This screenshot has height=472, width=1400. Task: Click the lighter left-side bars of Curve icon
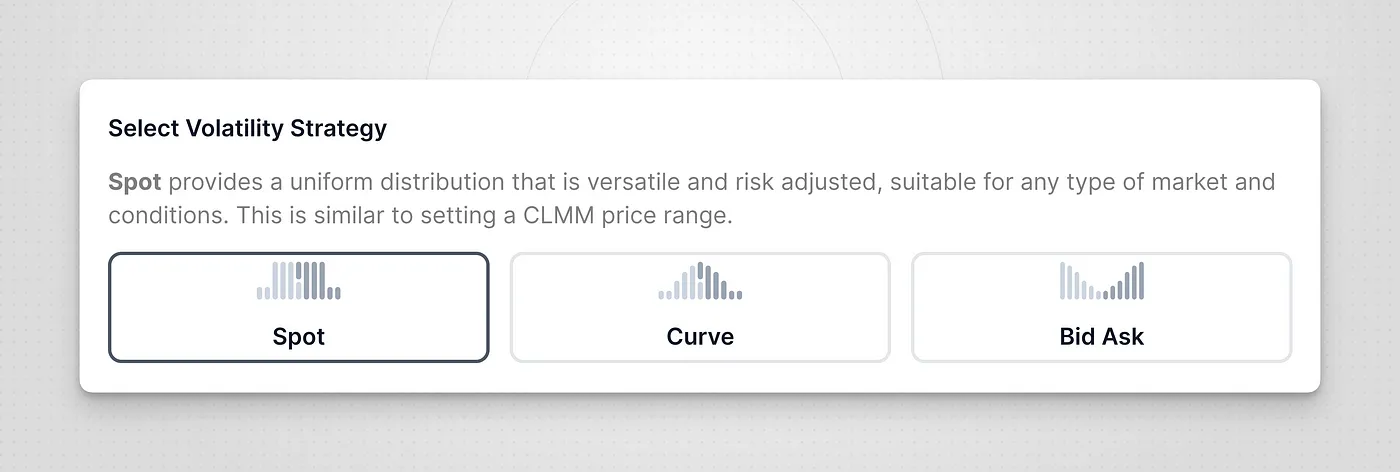(x=677, y=283)
